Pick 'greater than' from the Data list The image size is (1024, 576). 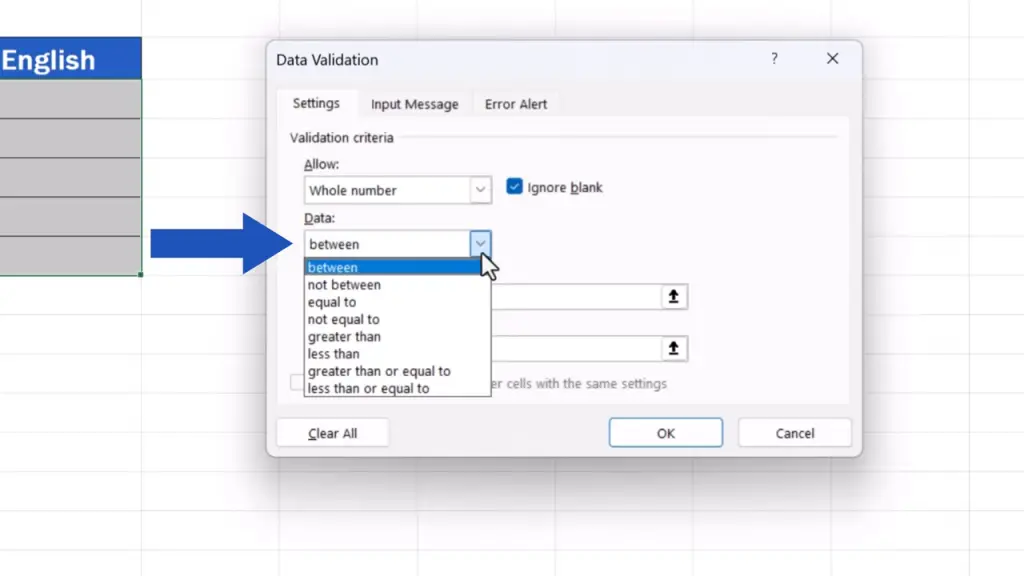pos(344,337)
